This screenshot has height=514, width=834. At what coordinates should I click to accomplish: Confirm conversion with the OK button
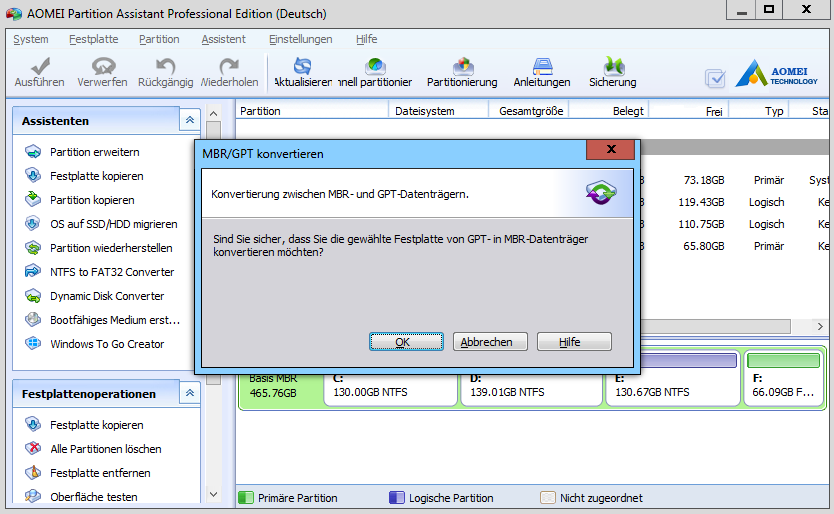point(406,342)
